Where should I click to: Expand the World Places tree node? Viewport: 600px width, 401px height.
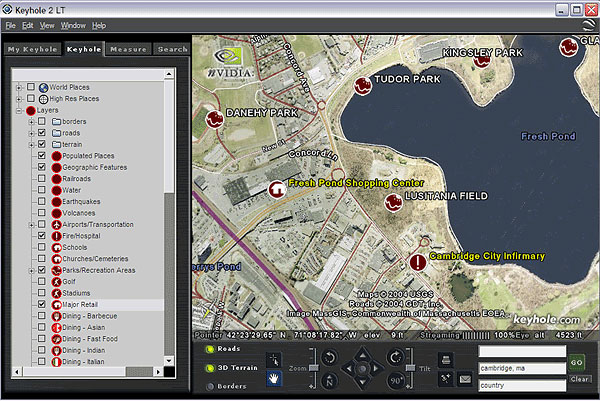pyautogui.click(x=17, y=87)
